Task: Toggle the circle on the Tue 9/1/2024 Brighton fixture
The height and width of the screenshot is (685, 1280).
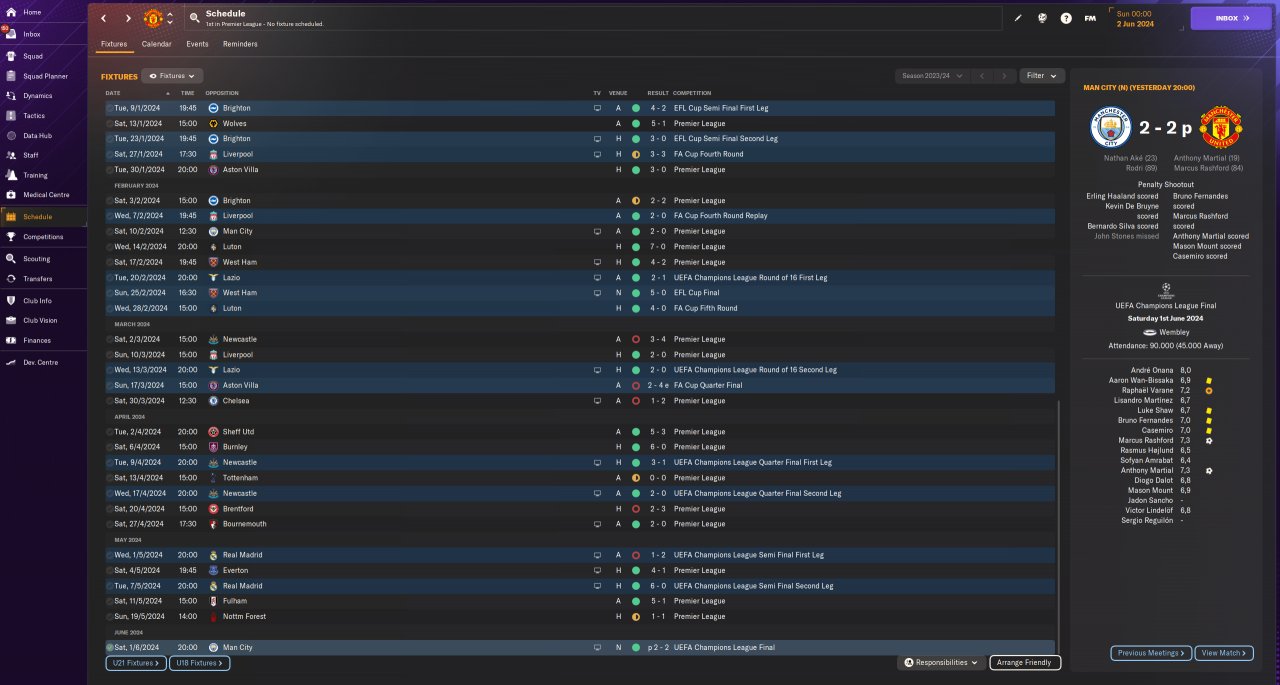Action: 110,108
